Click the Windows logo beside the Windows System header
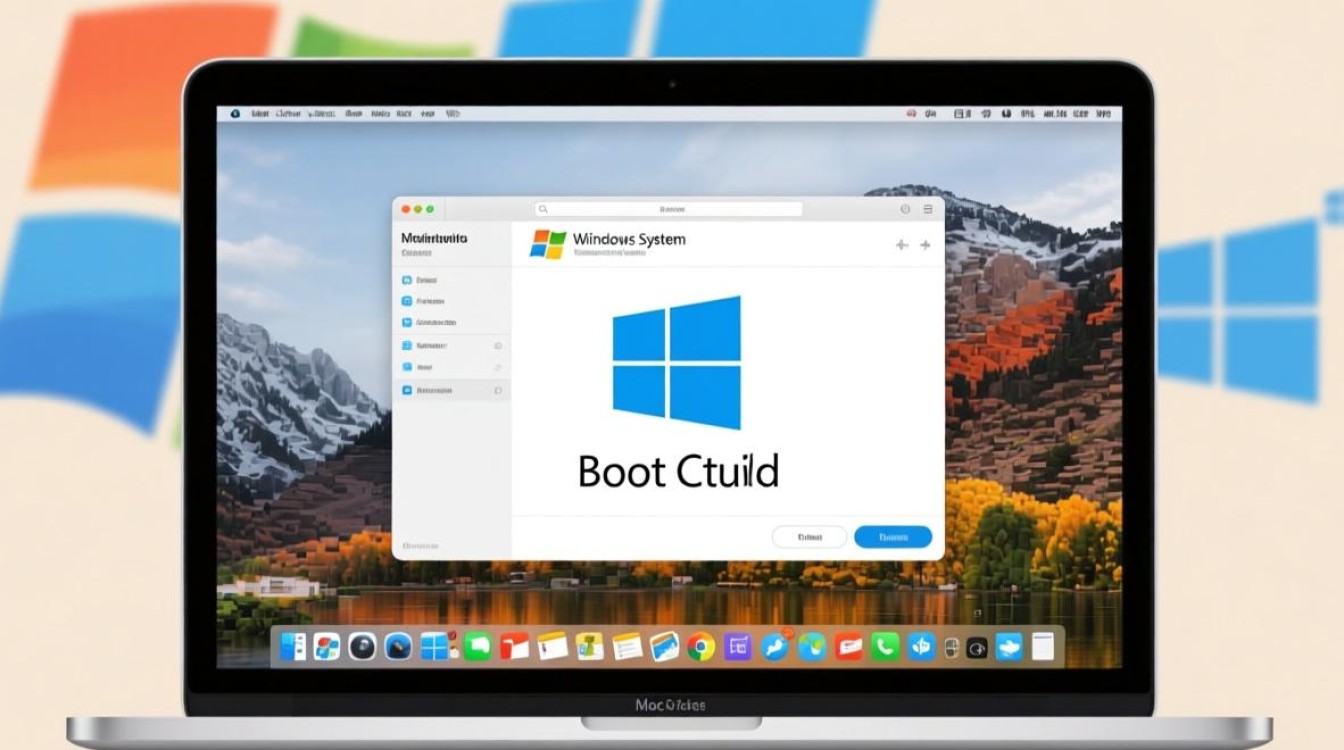This screenshot has width=1344, height=750. [x=548, y=243]
